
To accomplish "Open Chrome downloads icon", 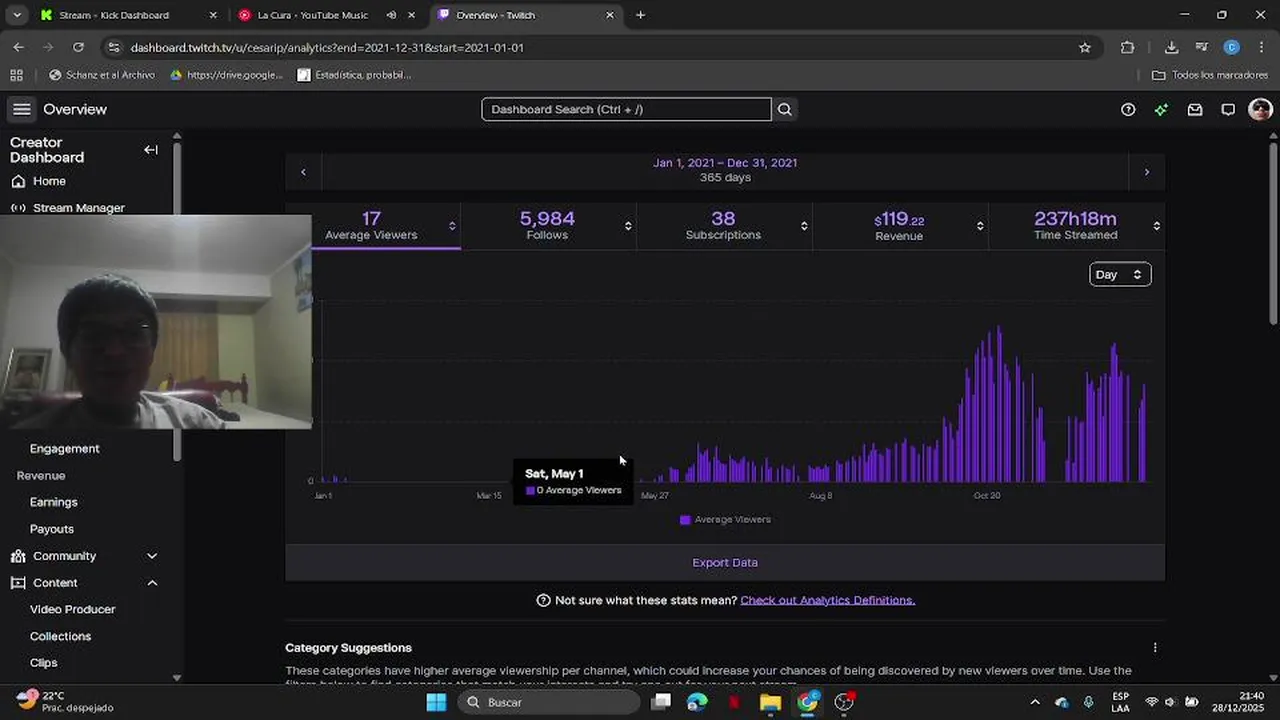I will point(1171,47).
